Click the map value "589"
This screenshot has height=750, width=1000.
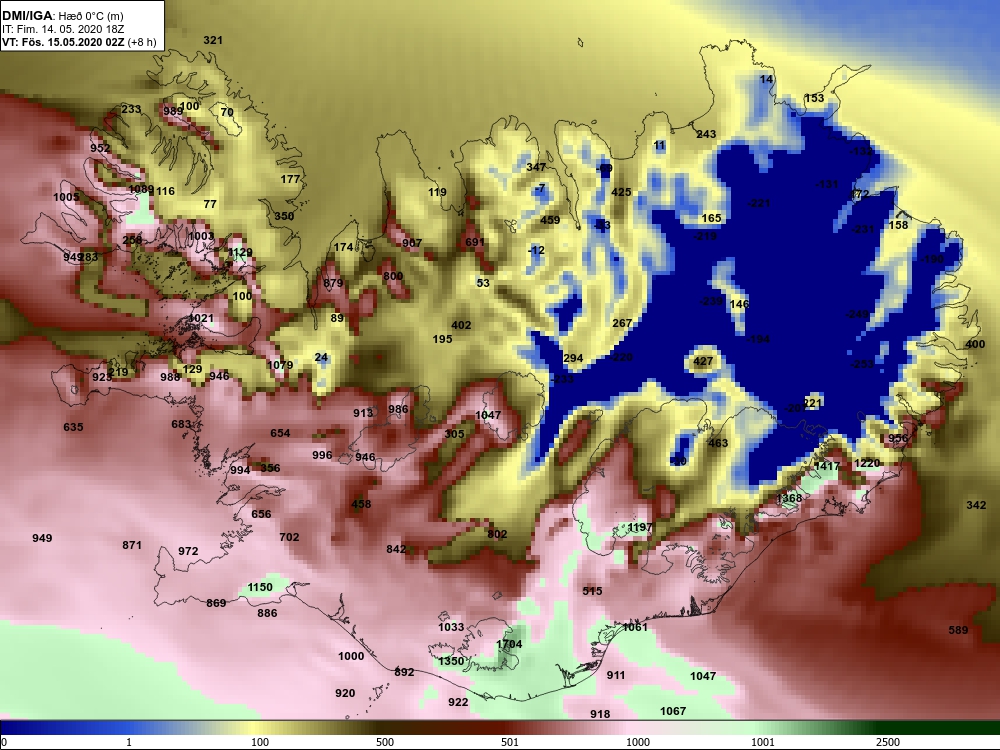point(958,630)
